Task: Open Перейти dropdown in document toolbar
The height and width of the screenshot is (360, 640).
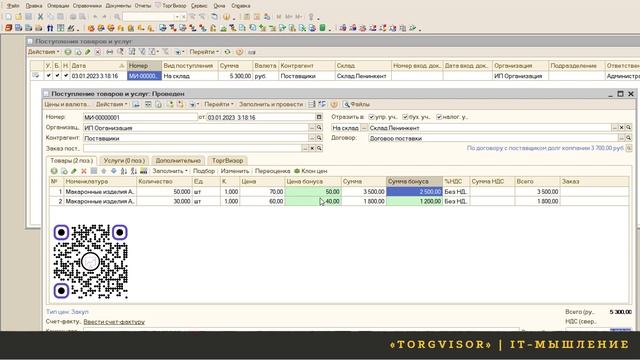Action: pos(219,104)
